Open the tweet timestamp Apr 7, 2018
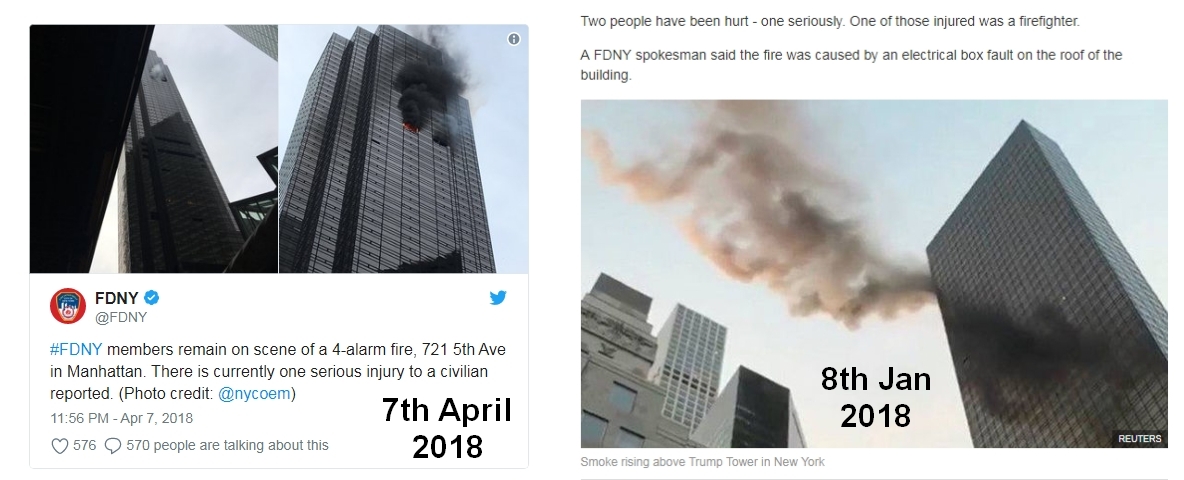The image size is (1184, 480). coord(122,418)
